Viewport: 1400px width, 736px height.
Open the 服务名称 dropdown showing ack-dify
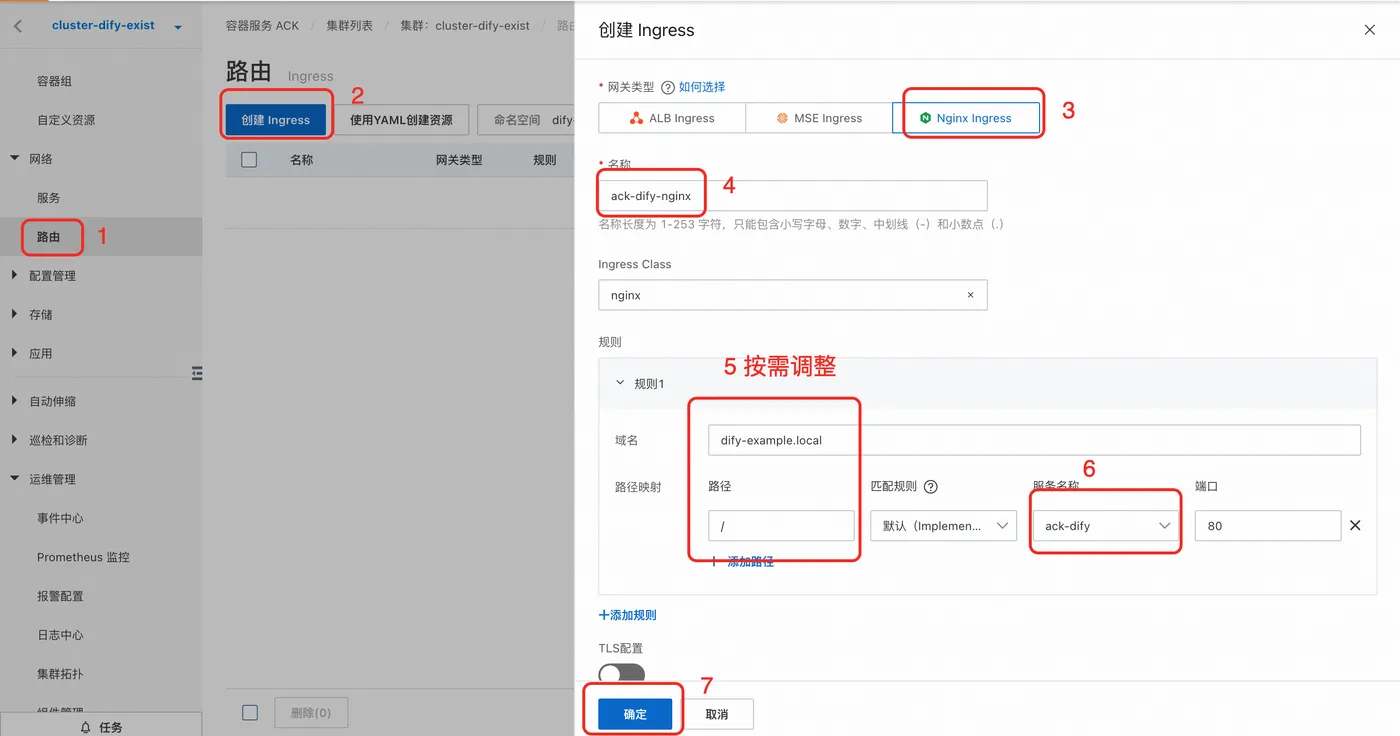[x=1106, y=526]
